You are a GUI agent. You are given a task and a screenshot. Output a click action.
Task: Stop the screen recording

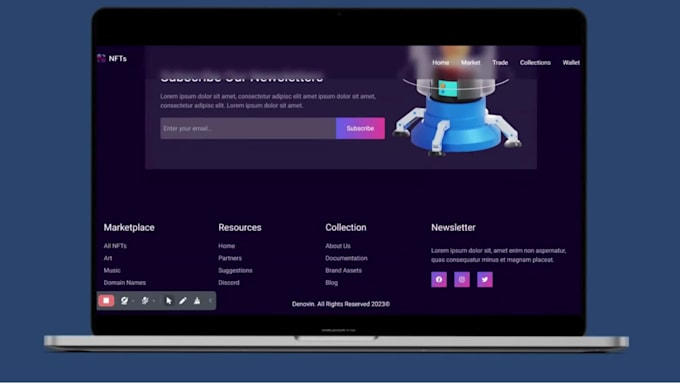click(106, 301)
